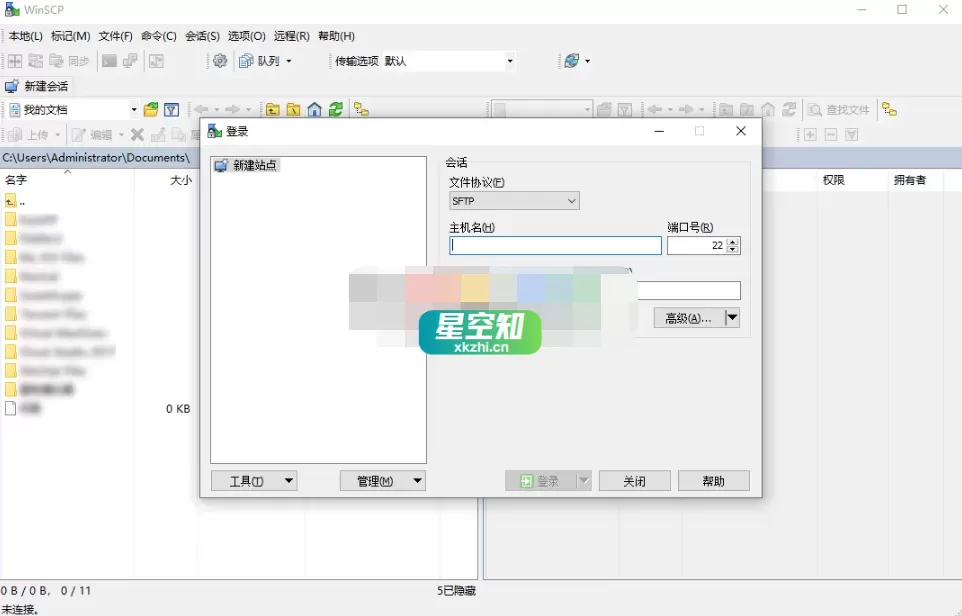Image resolution: width=962 pixels, height=616 pixels.
Task: Open the preferences gear icon on toolbar
Action: [x=218, y=60]
